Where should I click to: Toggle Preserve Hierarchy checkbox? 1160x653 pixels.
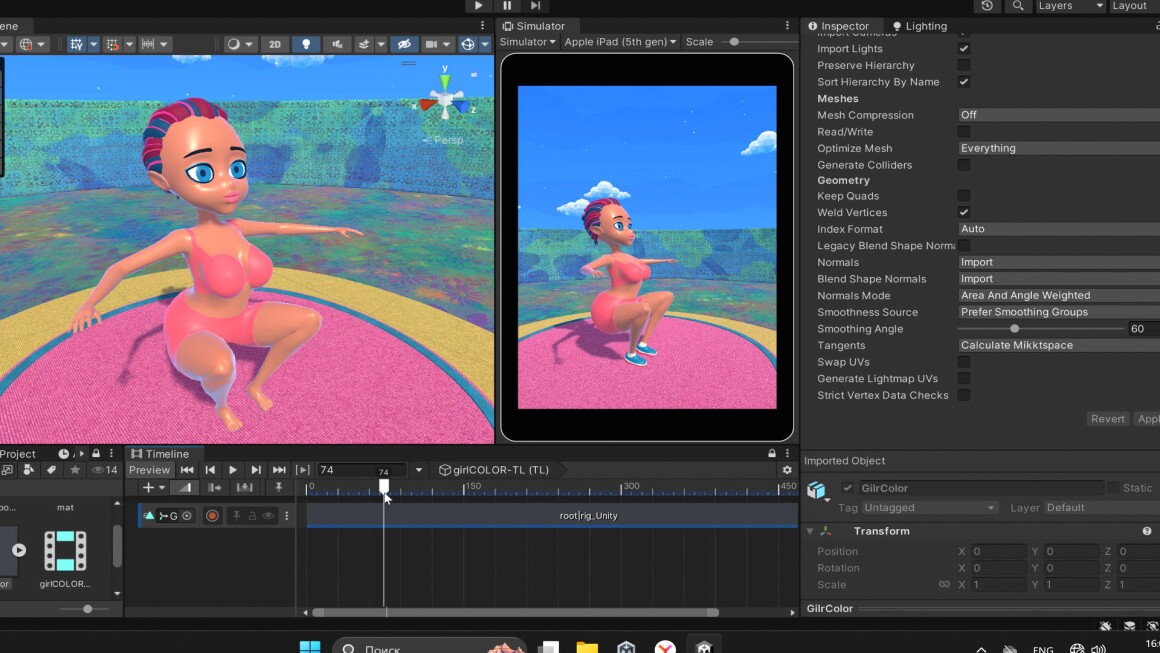click(x=963, y=65)
